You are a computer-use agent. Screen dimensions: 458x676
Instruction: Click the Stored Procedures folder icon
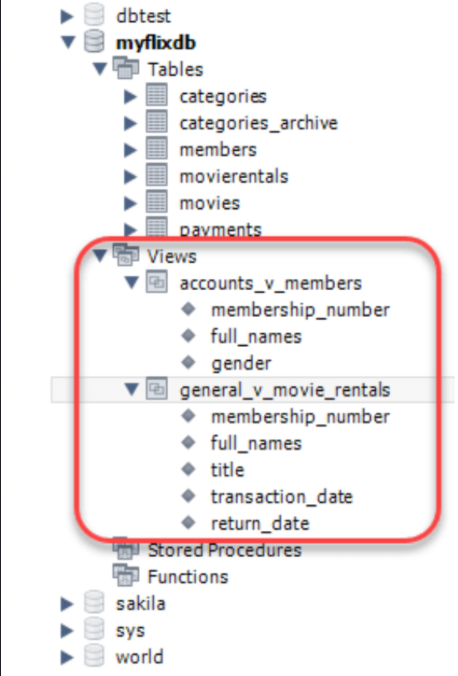[125, 549]
